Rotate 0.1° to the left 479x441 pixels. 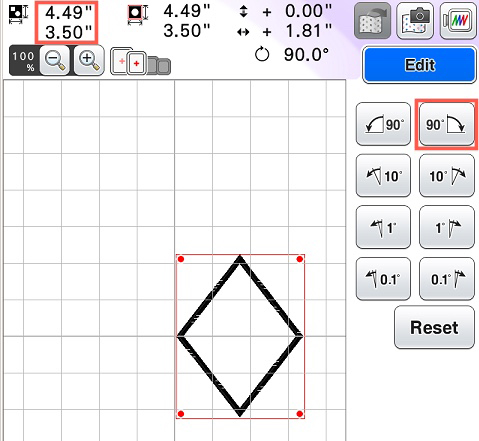click(x=383, y=279)
